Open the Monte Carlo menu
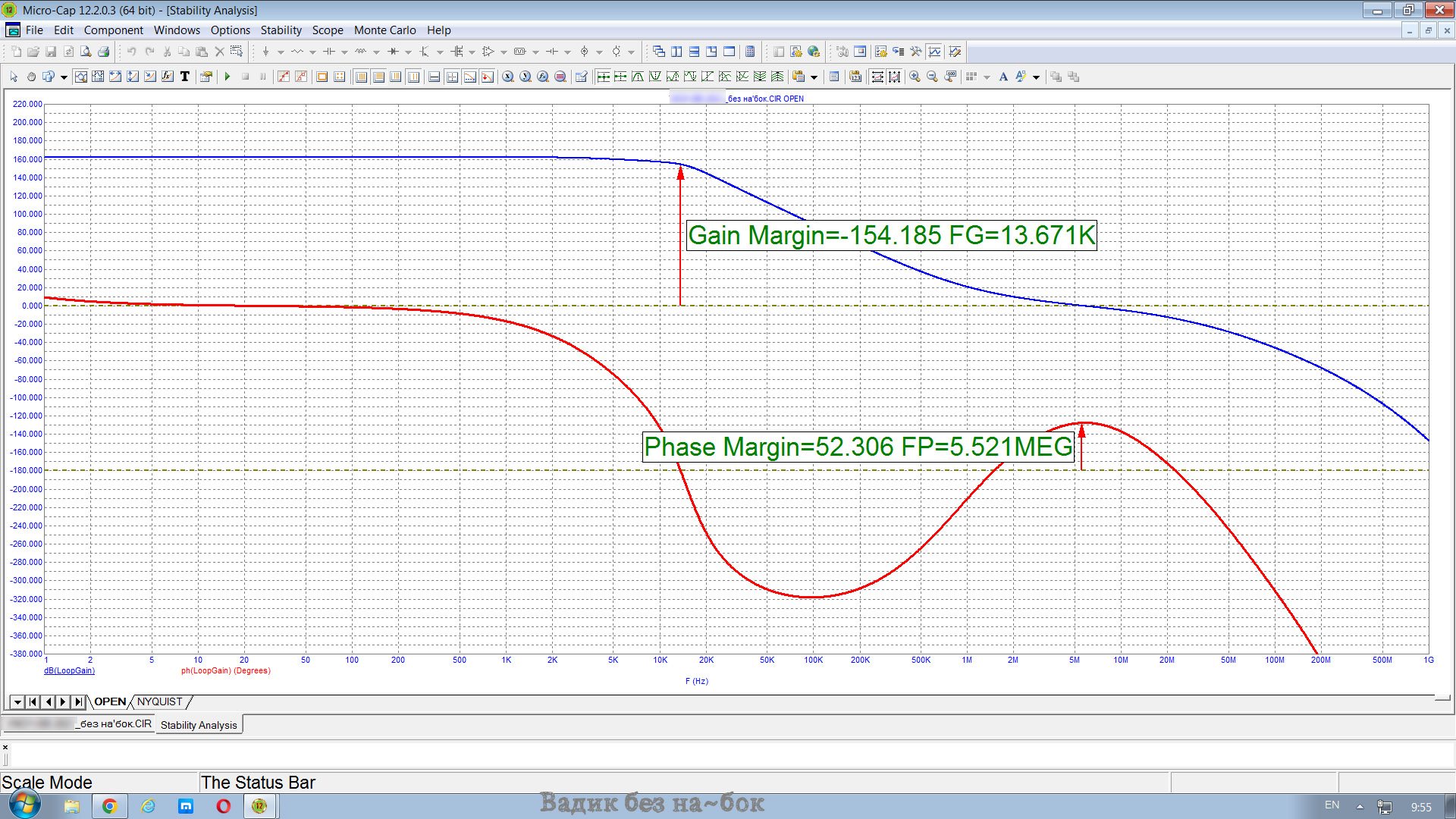1456x819 pixels. [384, 30]
